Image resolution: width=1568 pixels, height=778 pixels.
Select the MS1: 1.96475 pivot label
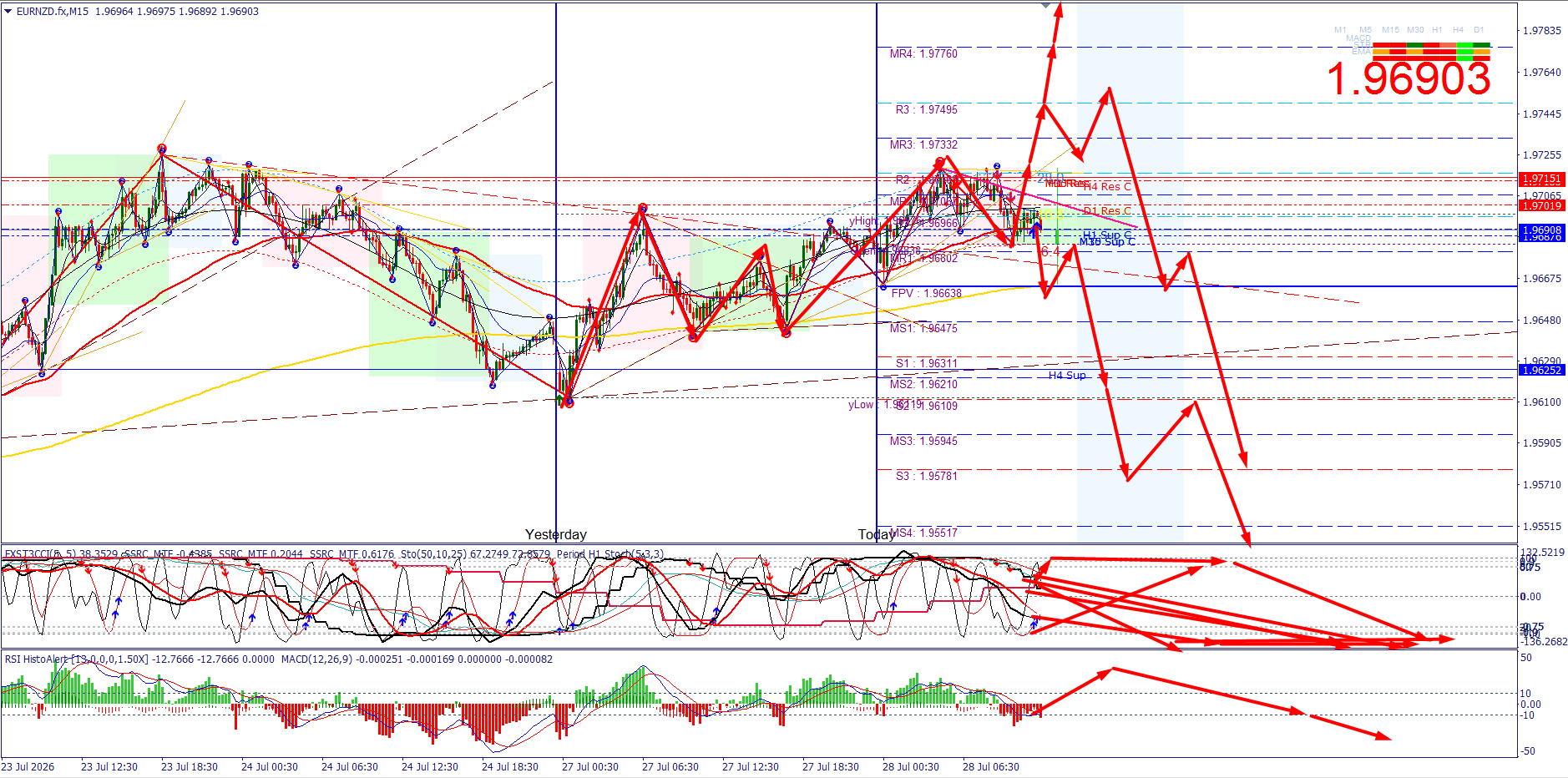pos(923,328)
